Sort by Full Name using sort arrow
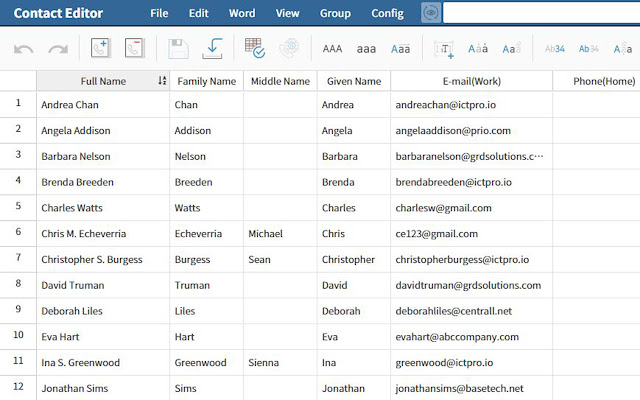Image resolution: width=640 pixels, height=400 pixels. [162, 81]
